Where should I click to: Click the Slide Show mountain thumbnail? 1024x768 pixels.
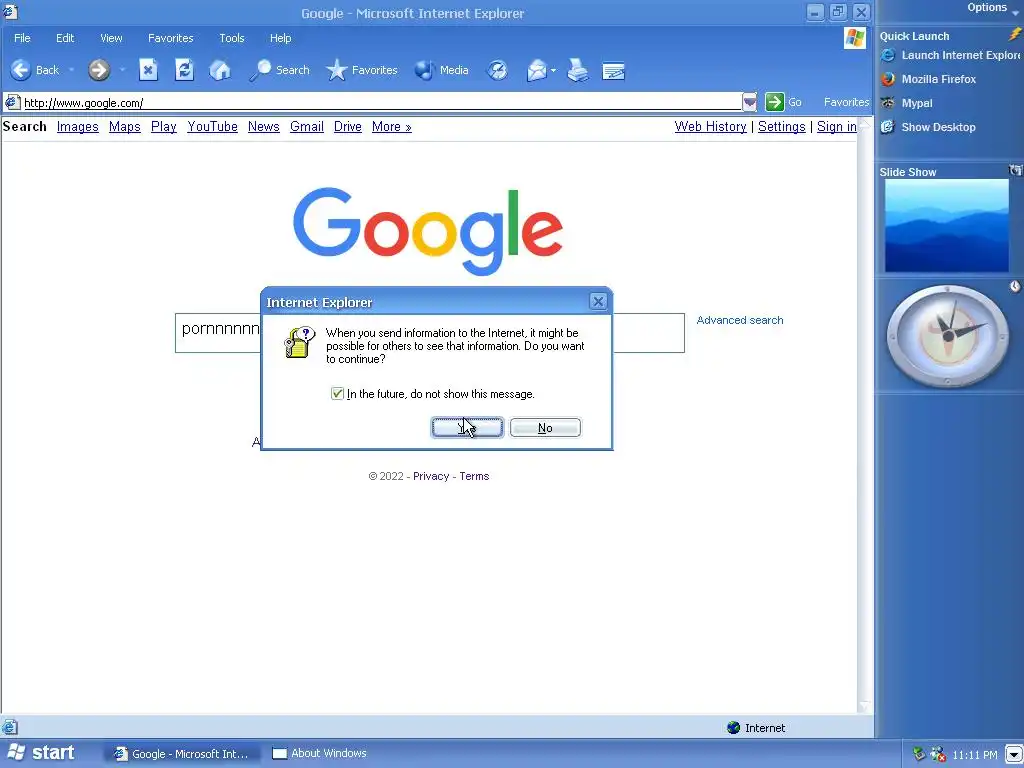tap(947, 225)
